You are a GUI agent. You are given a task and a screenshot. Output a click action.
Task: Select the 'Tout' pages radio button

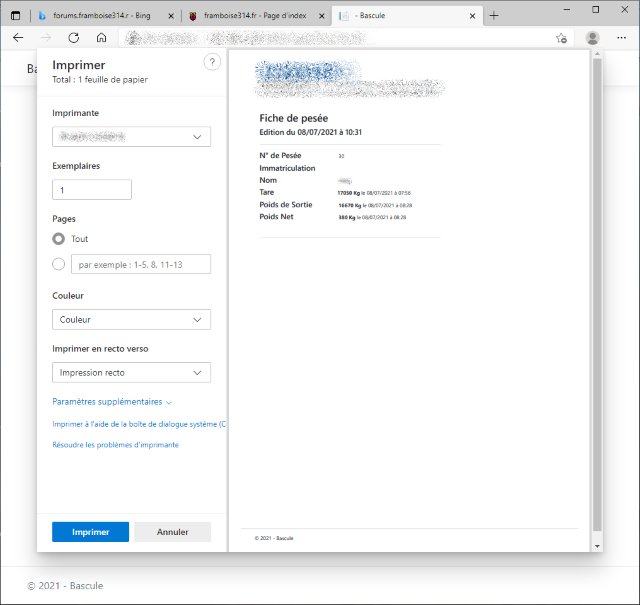pos(59,239)
